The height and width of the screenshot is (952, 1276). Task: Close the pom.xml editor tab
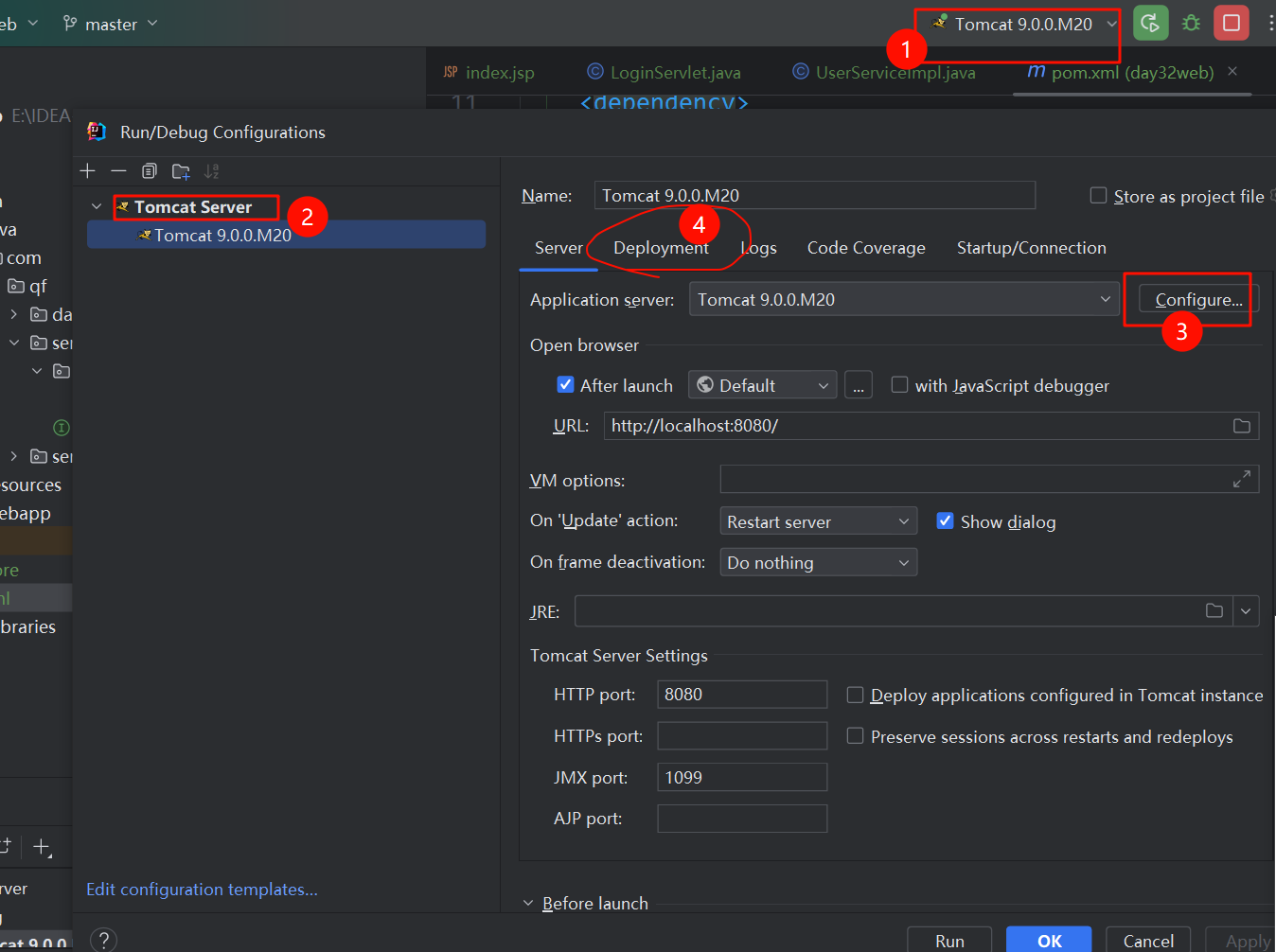click(x=1232, y=71)
